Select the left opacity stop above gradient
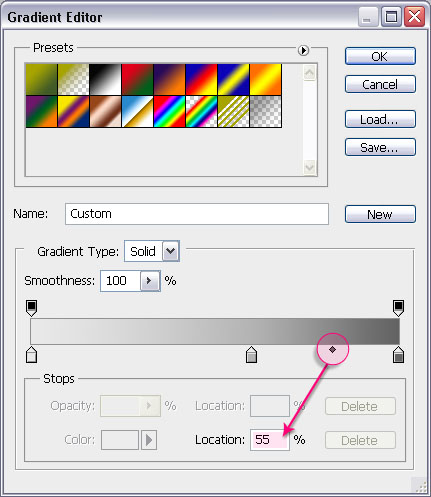Image resolution: width=431 pixels, height=497 pixels. [x=31, y=308]
